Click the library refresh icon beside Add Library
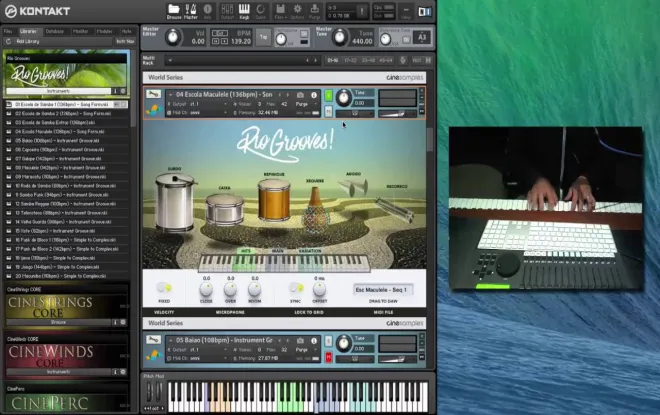The width and height of the screenshot is (660, 415). pyautogui.click(x=8, y=41)
